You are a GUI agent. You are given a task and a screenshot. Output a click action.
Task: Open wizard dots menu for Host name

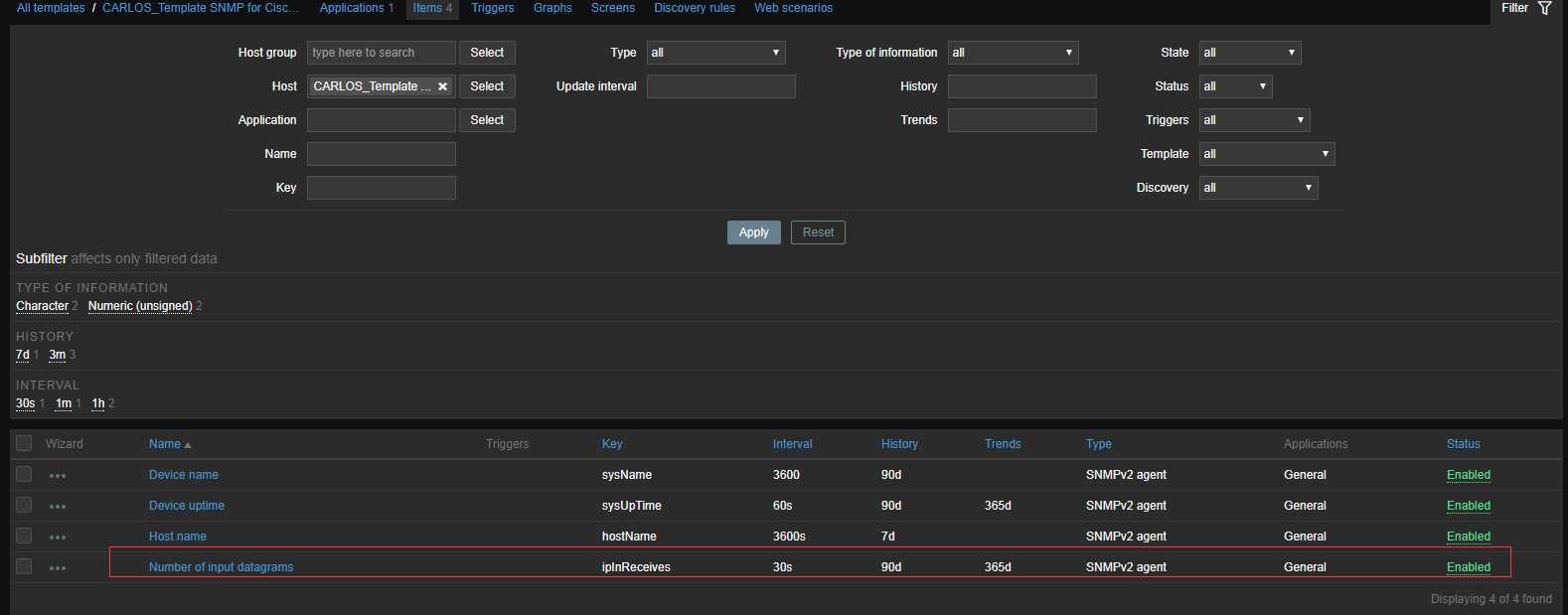(x=58, y=538)
